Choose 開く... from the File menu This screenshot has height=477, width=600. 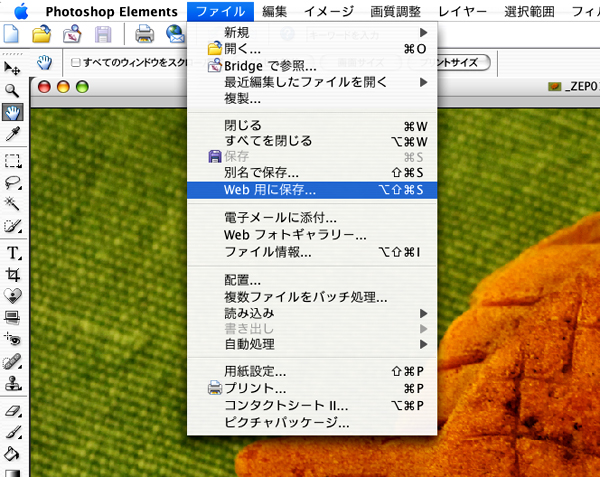(x=312, y=49)
